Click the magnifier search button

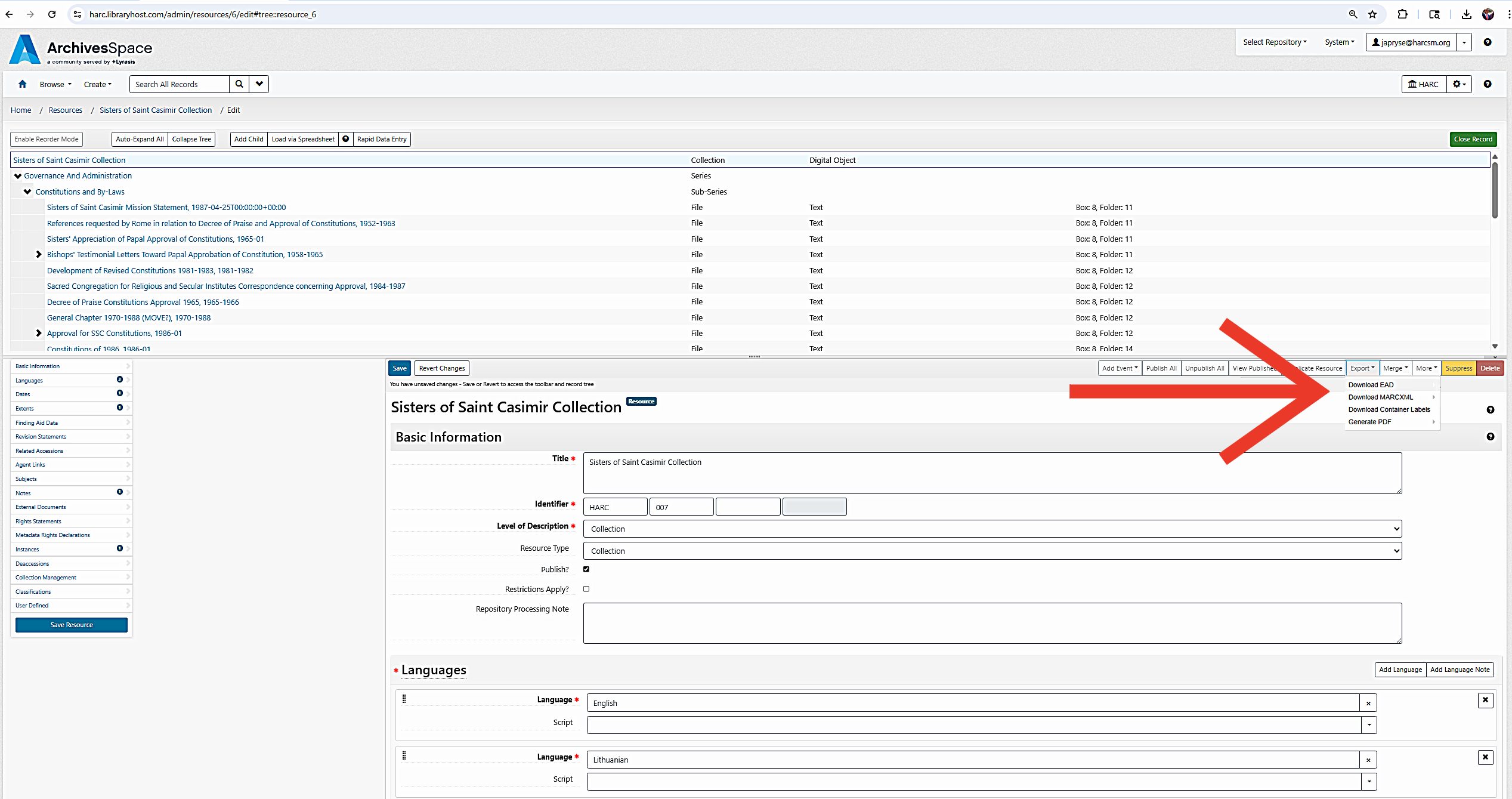pos(239,84)
